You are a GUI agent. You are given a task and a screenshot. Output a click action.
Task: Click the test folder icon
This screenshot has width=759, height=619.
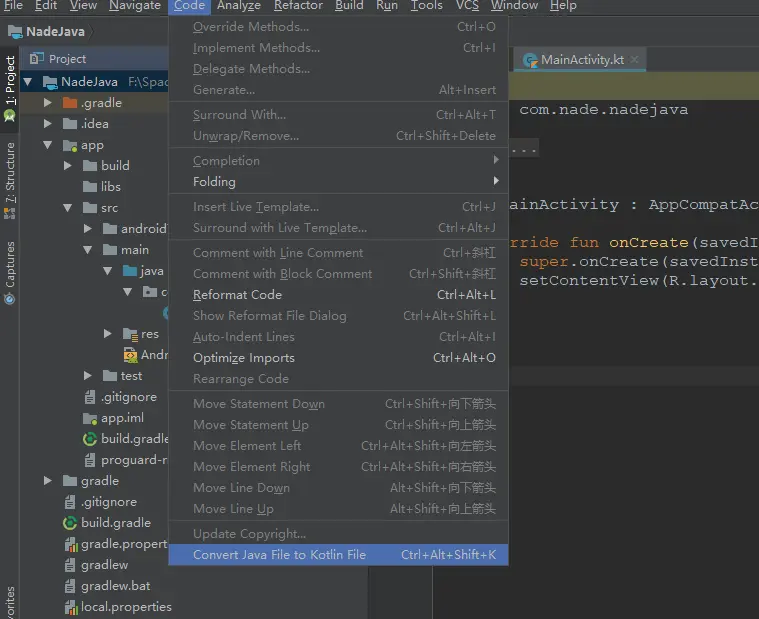110,376
